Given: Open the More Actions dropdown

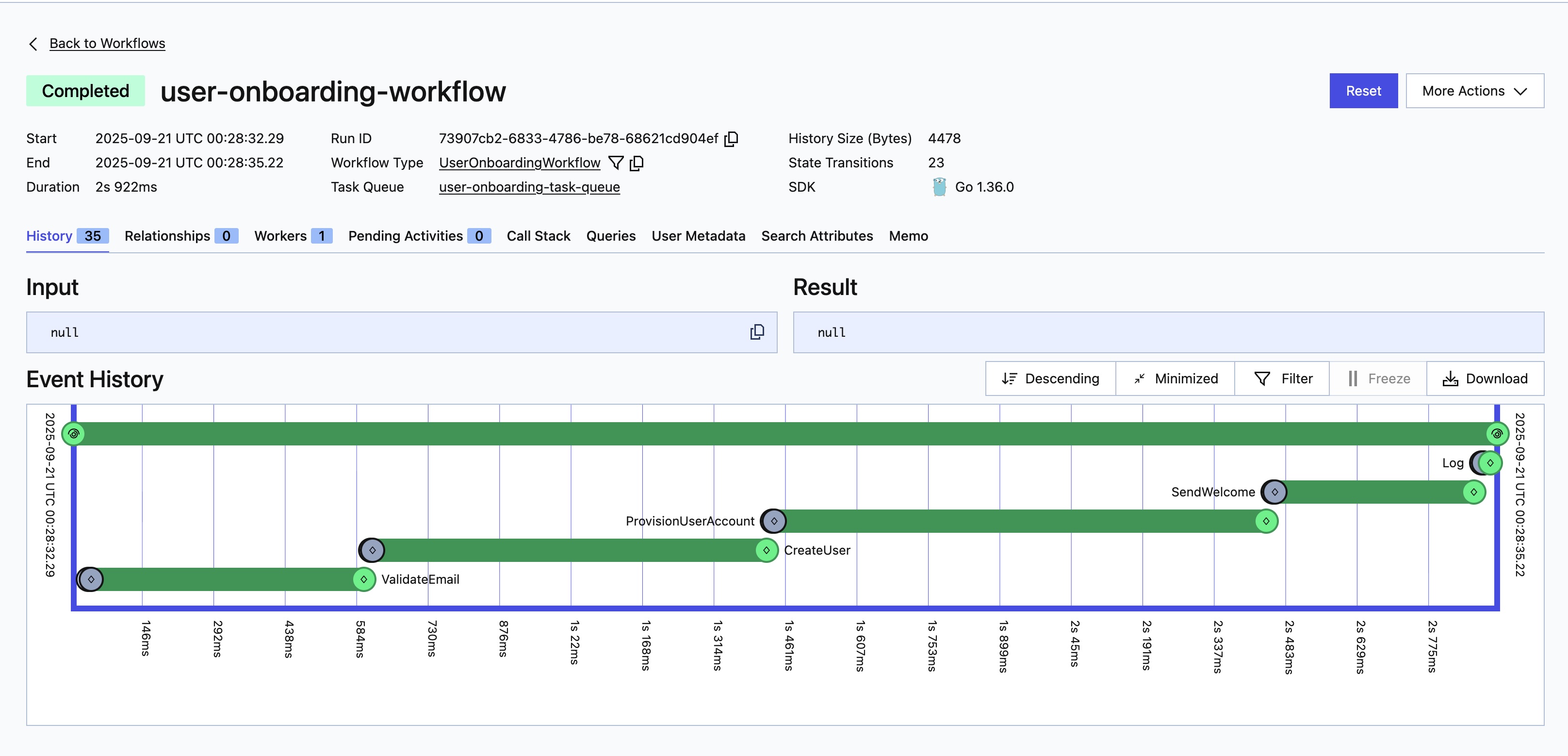Looking at the screenshot, I should tap(1475, 91).
